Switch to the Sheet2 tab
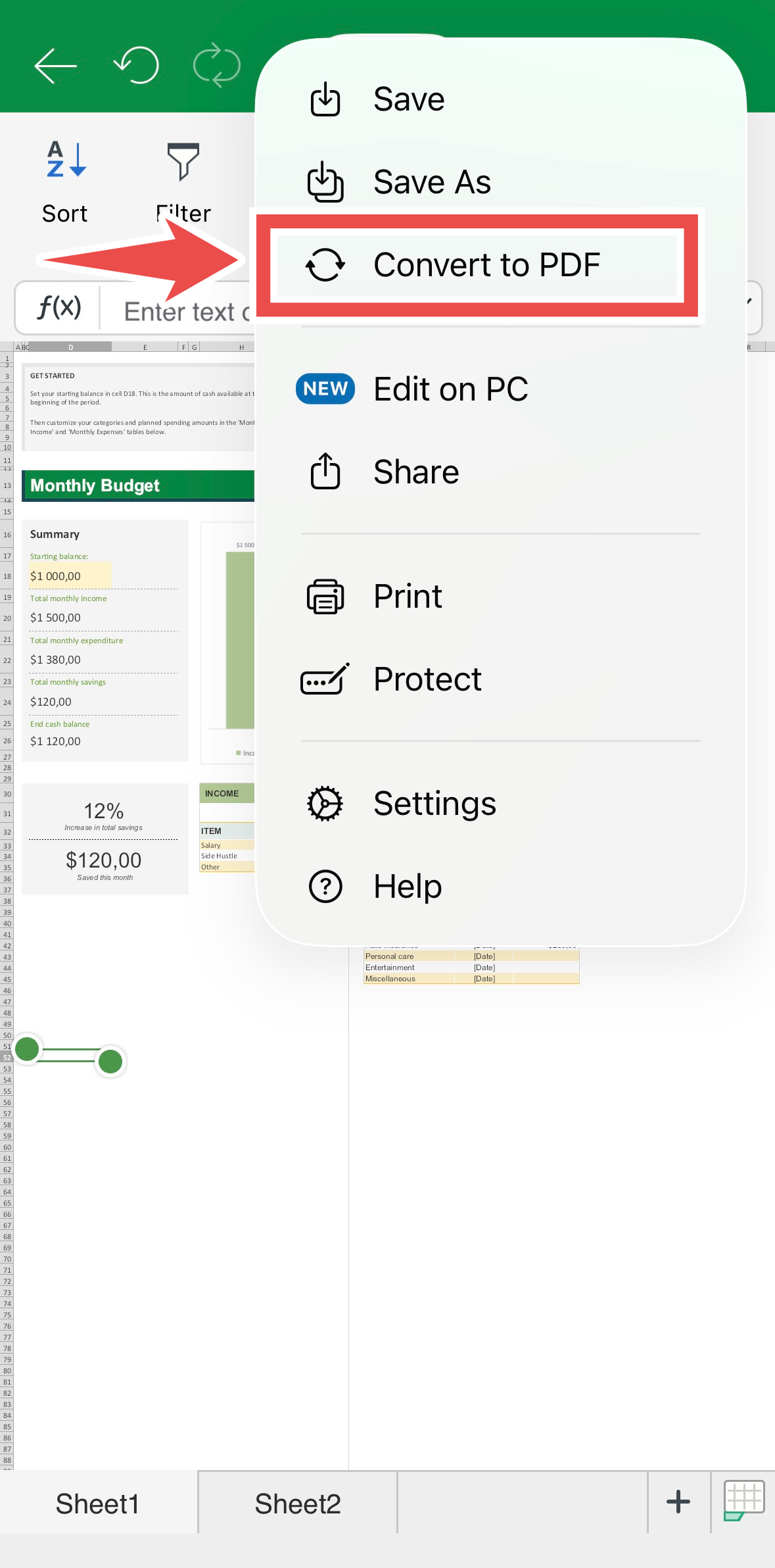The height and width of the screenshot is (1568, 775). click(x=298, y=1504)
